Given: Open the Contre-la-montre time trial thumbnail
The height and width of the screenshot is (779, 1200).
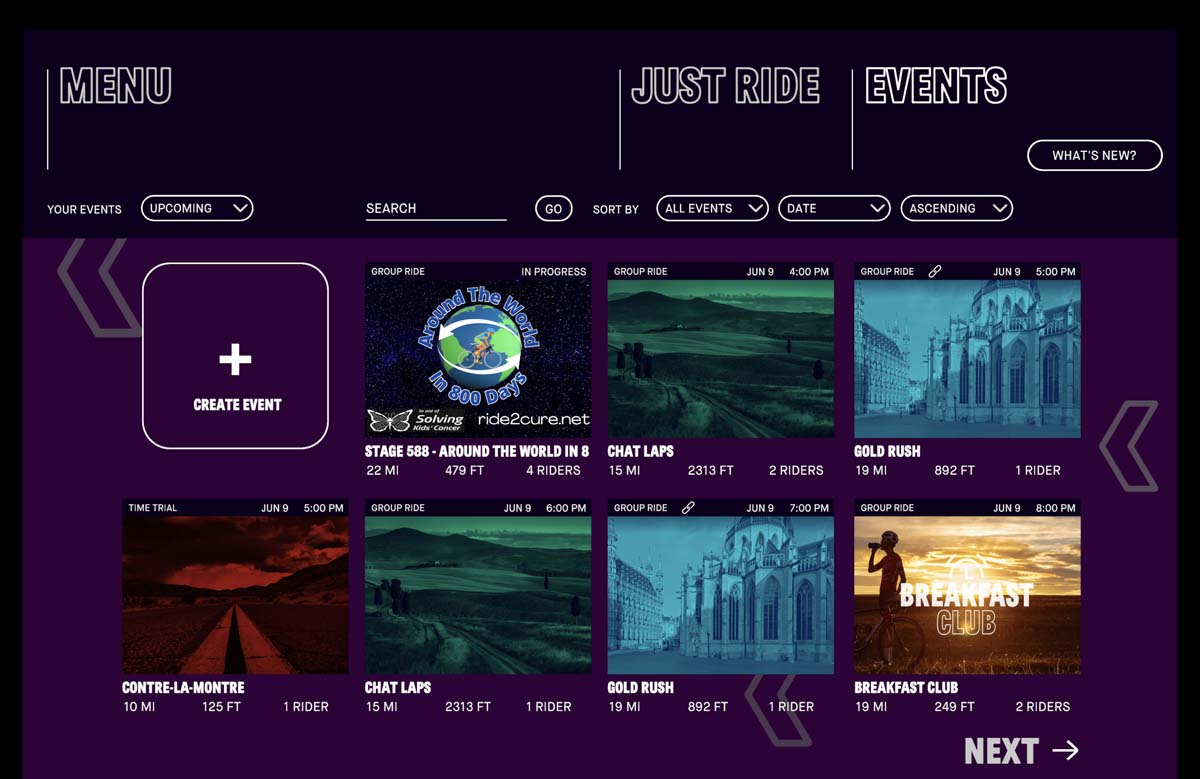Looking at the screenshot, I should 235,595.
